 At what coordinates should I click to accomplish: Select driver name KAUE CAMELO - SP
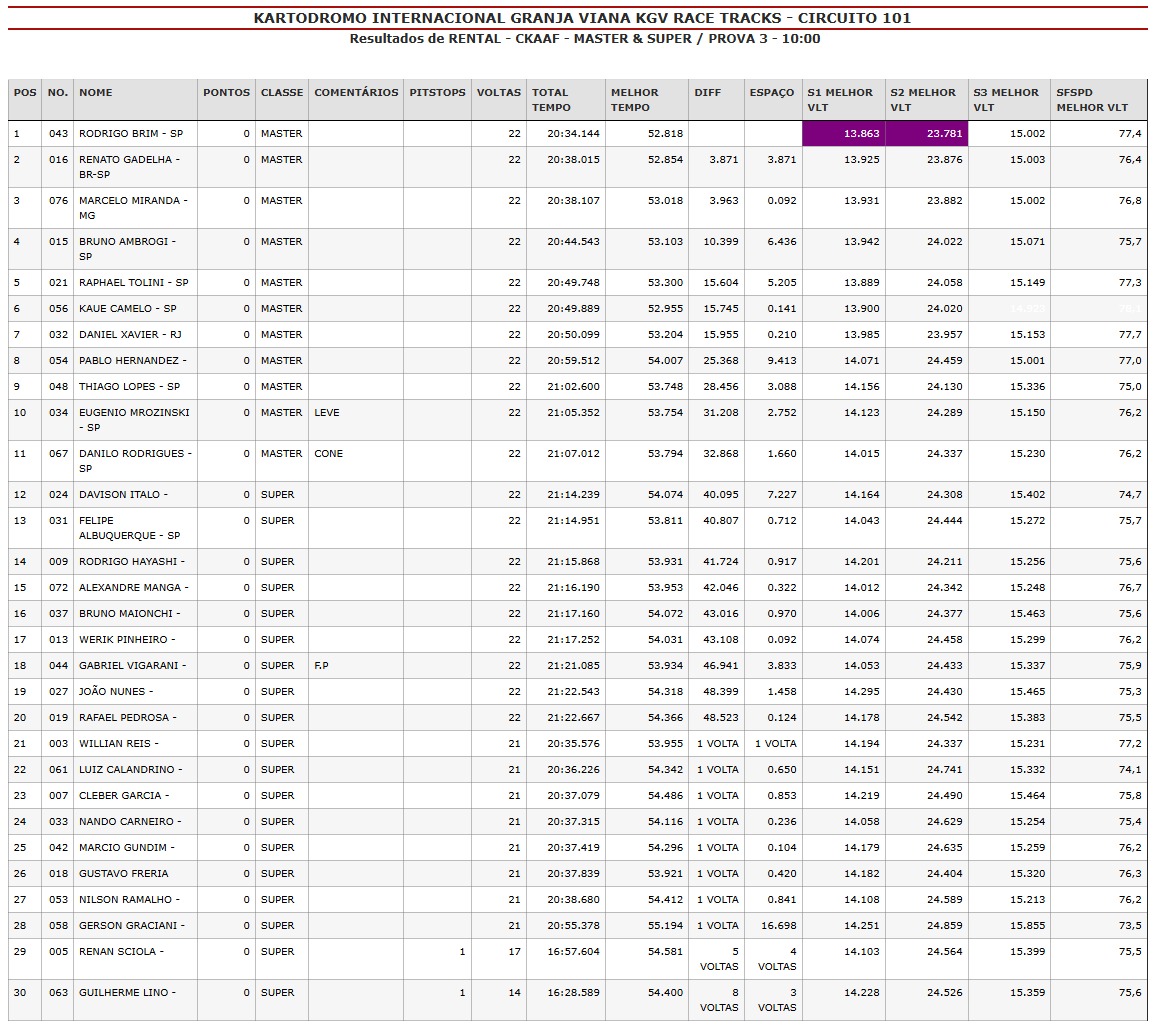[x=127, y=309]
